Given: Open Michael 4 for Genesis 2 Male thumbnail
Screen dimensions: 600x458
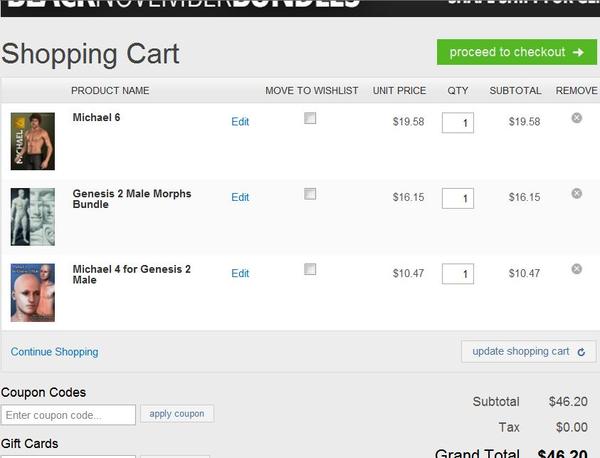Looking at the screenshot, I should tap(33, 292).
